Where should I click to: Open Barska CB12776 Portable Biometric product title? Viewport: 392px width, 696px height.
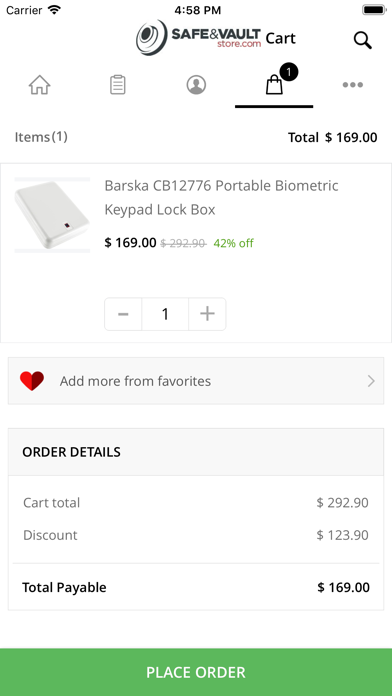[x=221, y=198]
